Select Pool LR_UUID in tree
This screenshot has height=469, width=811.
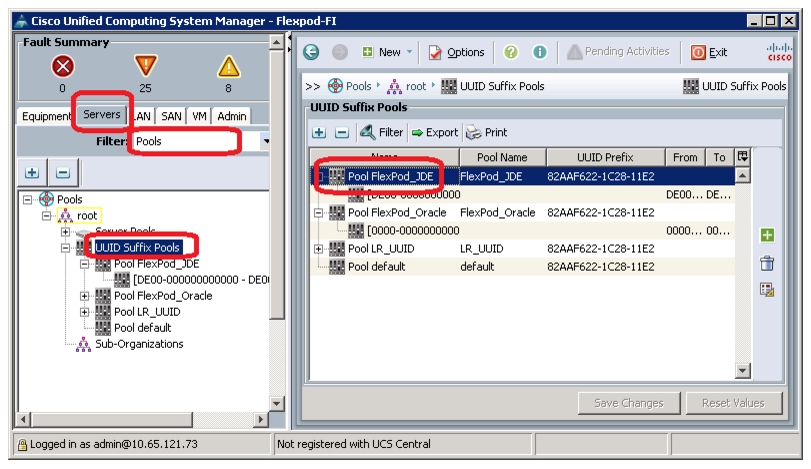(x=138, y=312)
